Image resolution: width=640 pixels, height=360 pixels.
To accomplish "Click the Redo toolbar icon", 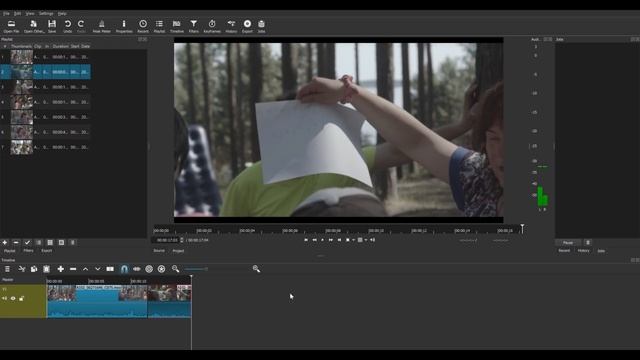I will [x=81, y=27].
